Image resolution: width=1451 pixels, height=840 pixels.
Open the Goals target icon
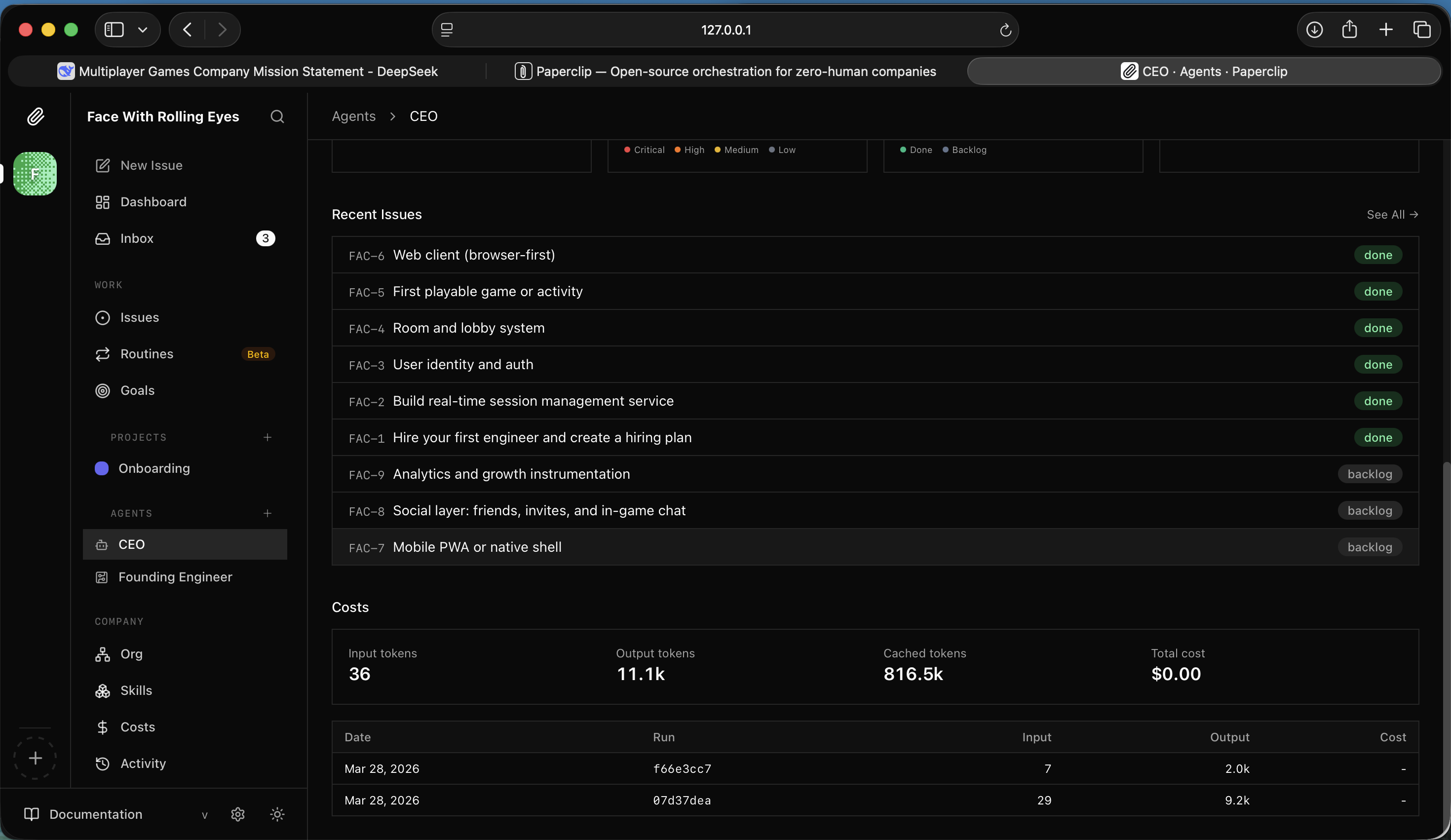103,390
